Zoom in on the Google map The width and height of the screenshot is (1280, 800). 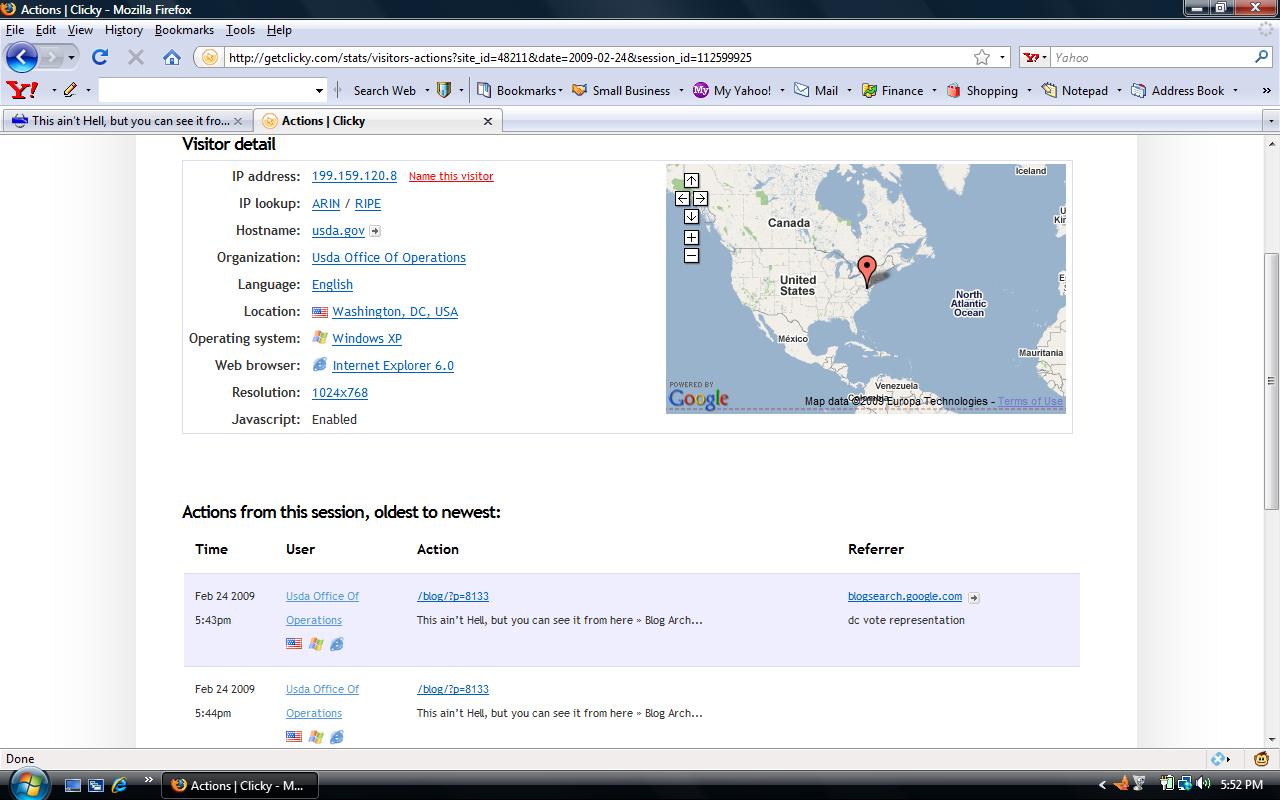pyautogui.click(x=691, y=238)
